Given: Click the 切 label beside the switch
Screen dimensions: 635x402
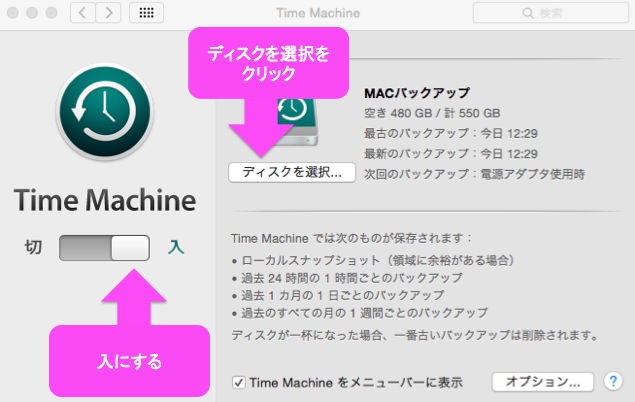Looking at the screenshot, I should click(33, 247).
